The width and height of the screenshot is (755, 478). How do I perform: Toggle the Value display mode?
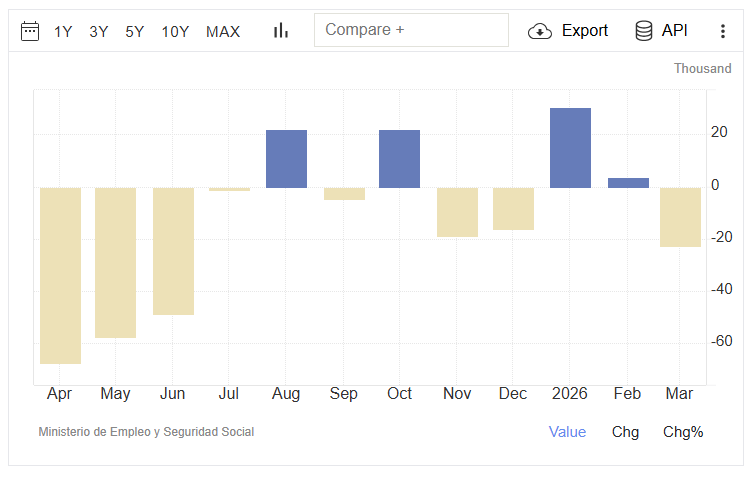click(567, 432)
